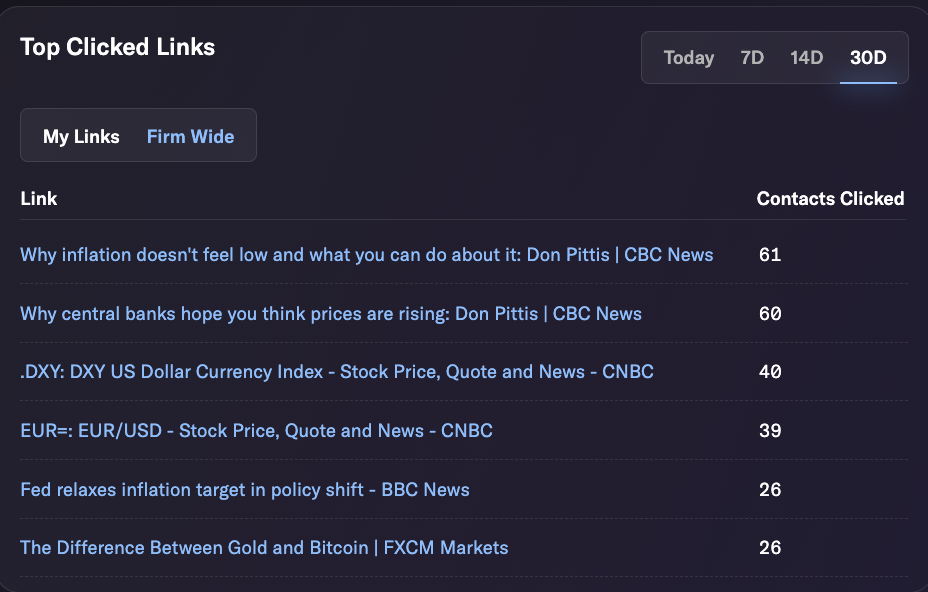Click the contacts count for the Fed relaxes row

click(x=770, y=490)
